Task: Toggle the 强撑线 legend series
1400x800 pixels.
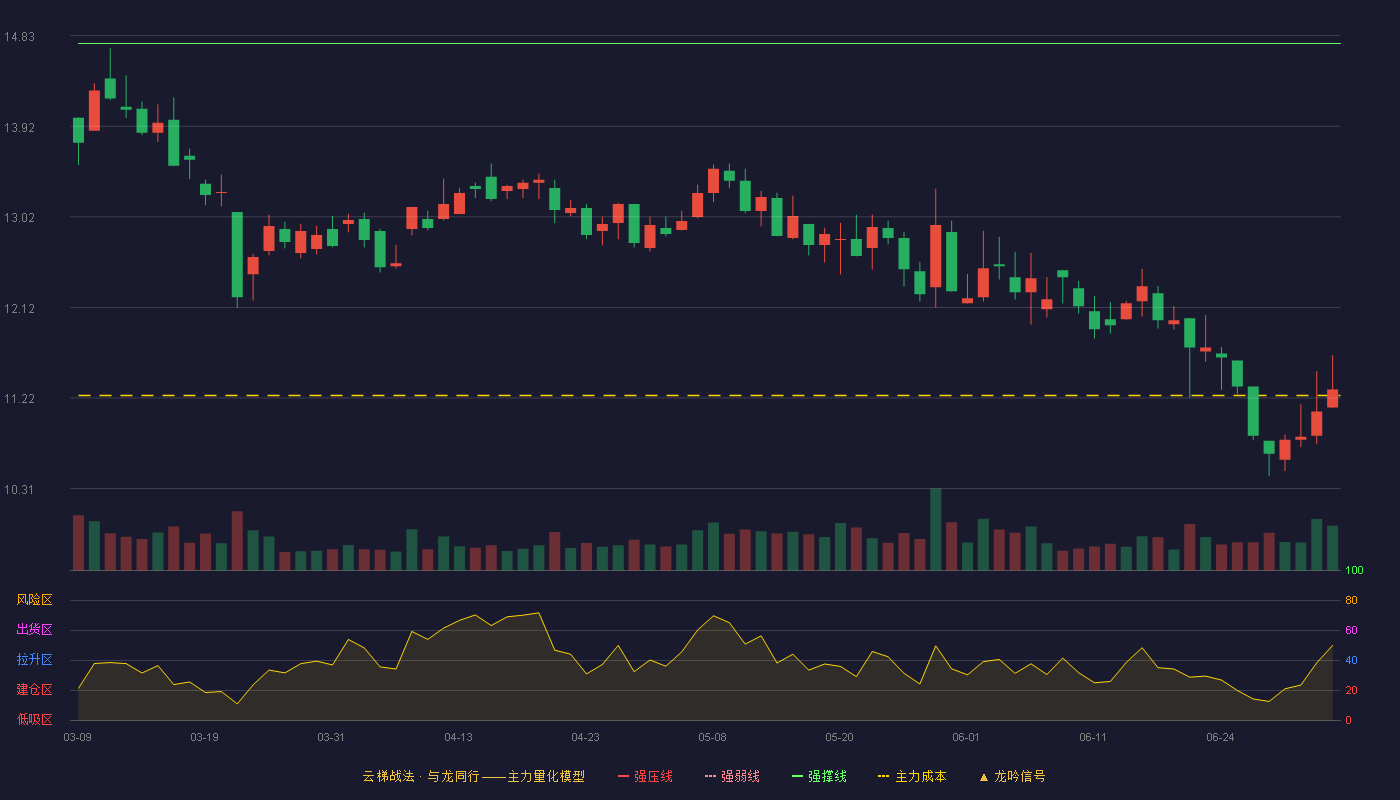Action: coord(819,776)
